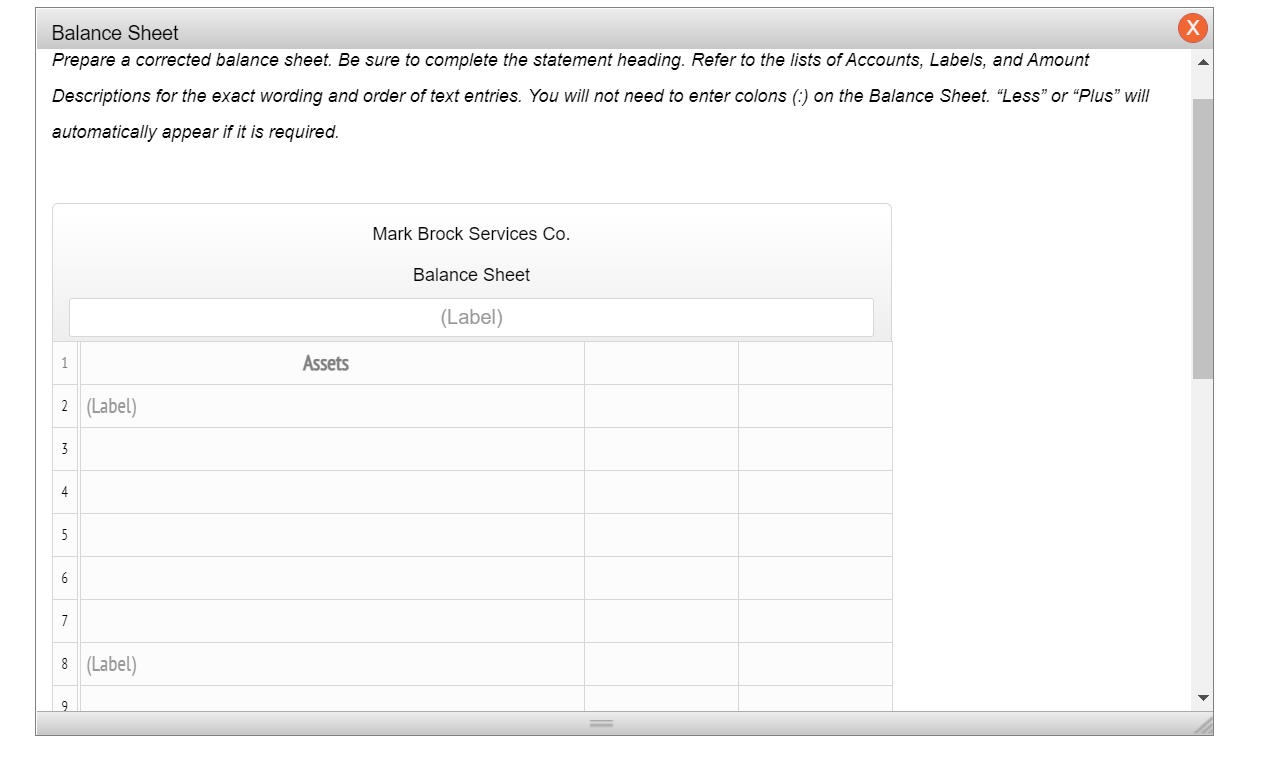The height and width of the screenshot is (763, 1264).
Task: Click the second amount column cell in row 6
Action: (815, 578)
